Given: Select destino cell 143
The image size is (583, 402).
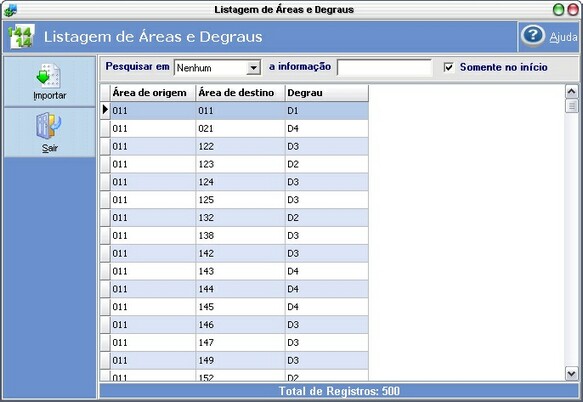Looking at the screenshot, I should click(x=240, y=271).
